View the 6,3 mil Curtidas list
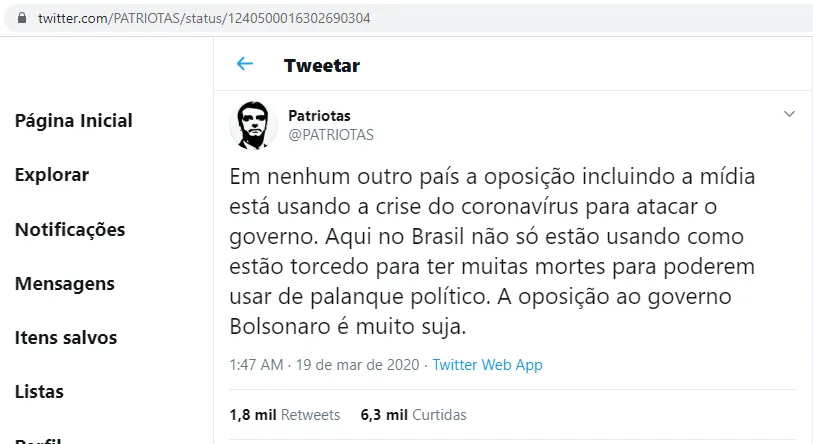This screenshot has width=813, height=444. (x=413, y=415)
